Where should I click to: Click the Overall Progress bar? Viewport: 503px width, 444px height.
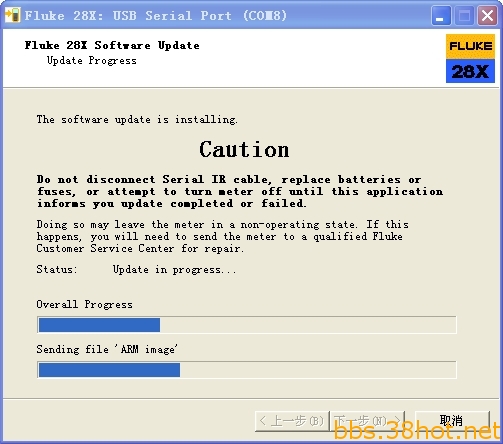(x=247, y=325)
